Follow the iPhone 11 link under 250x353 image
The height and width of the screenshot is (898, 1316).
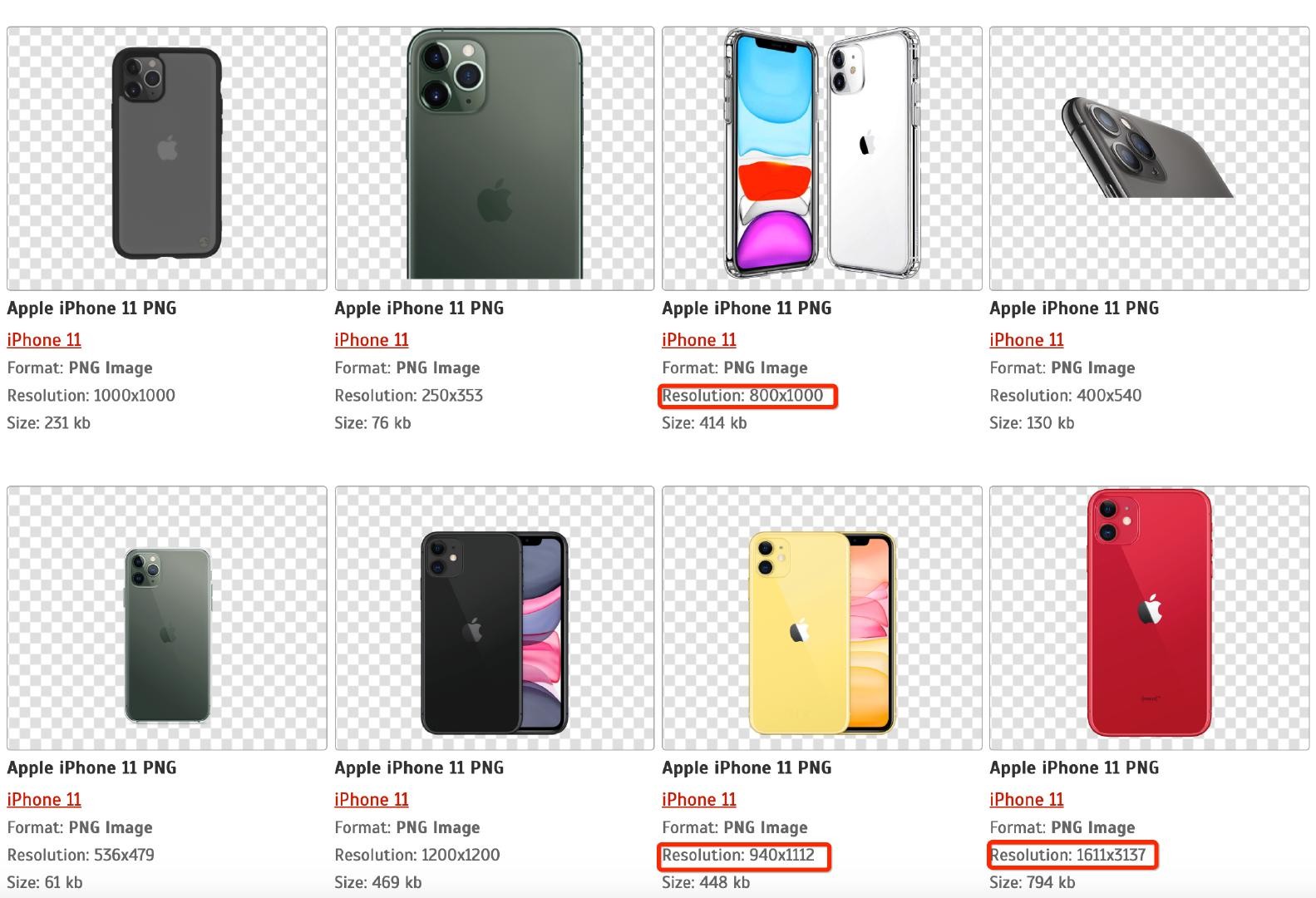372,340
